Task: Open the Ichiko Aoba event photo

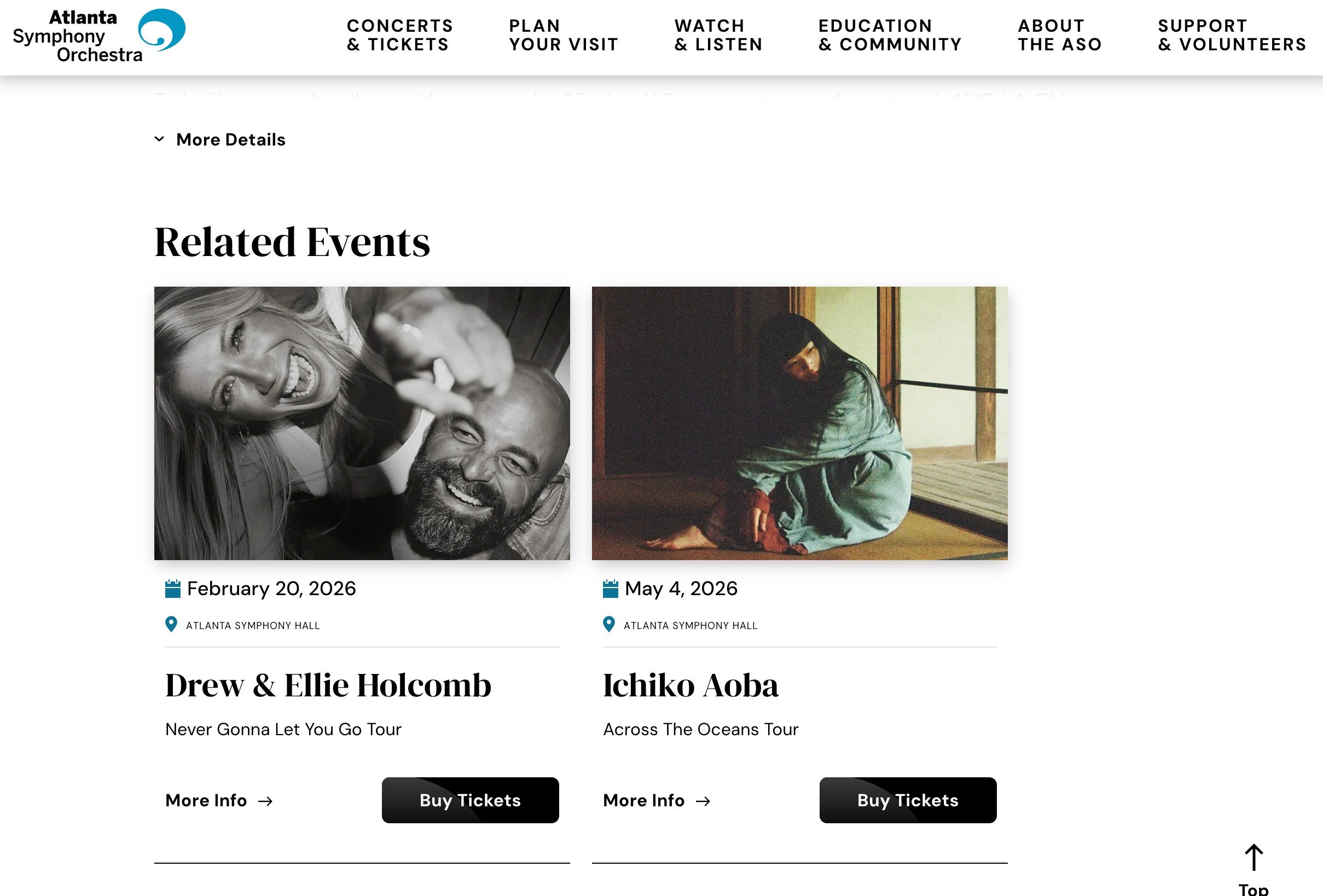Action: click(800, 423)
